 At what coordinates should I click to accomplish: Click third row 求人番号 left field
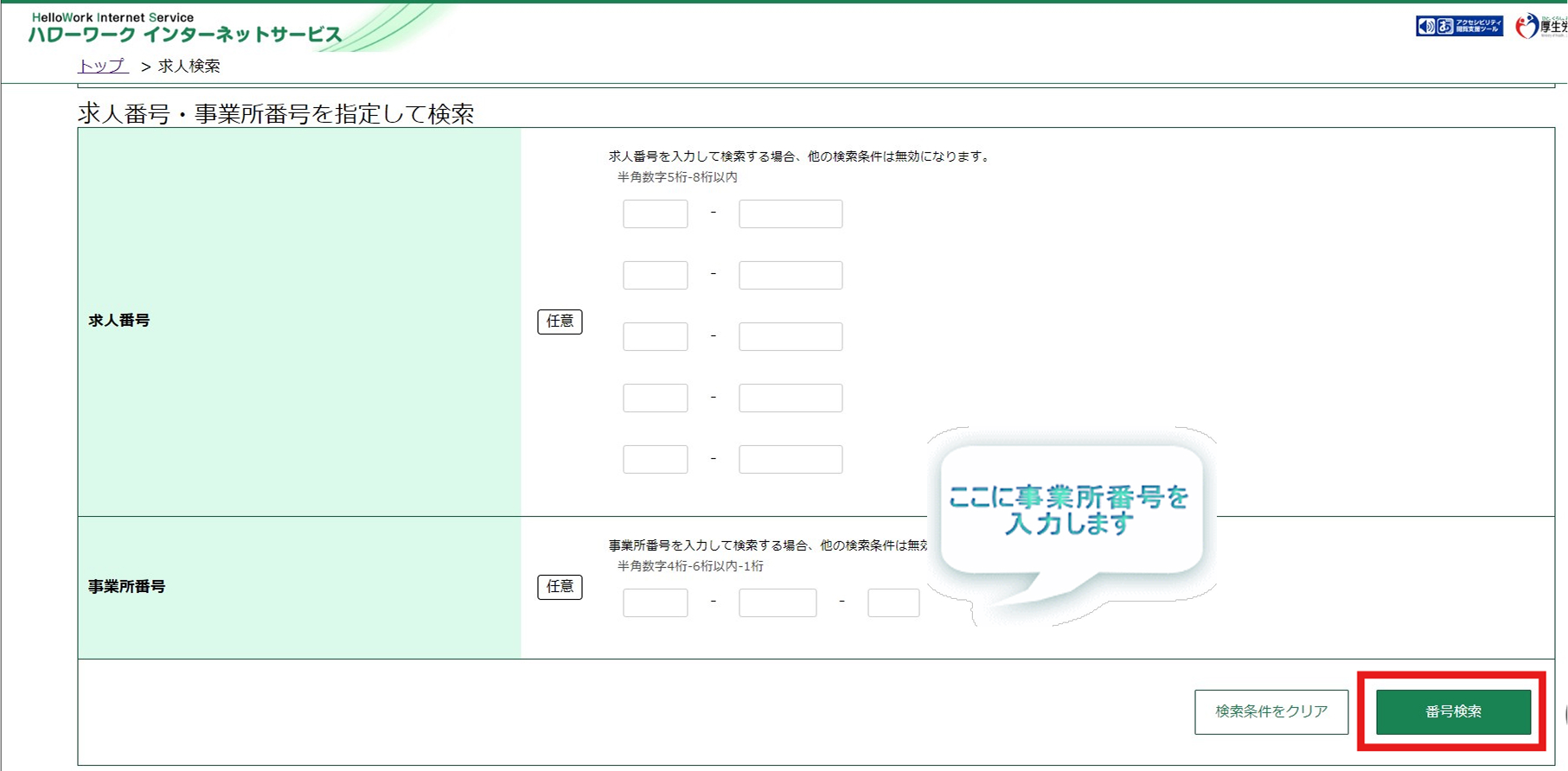(655, 336)
